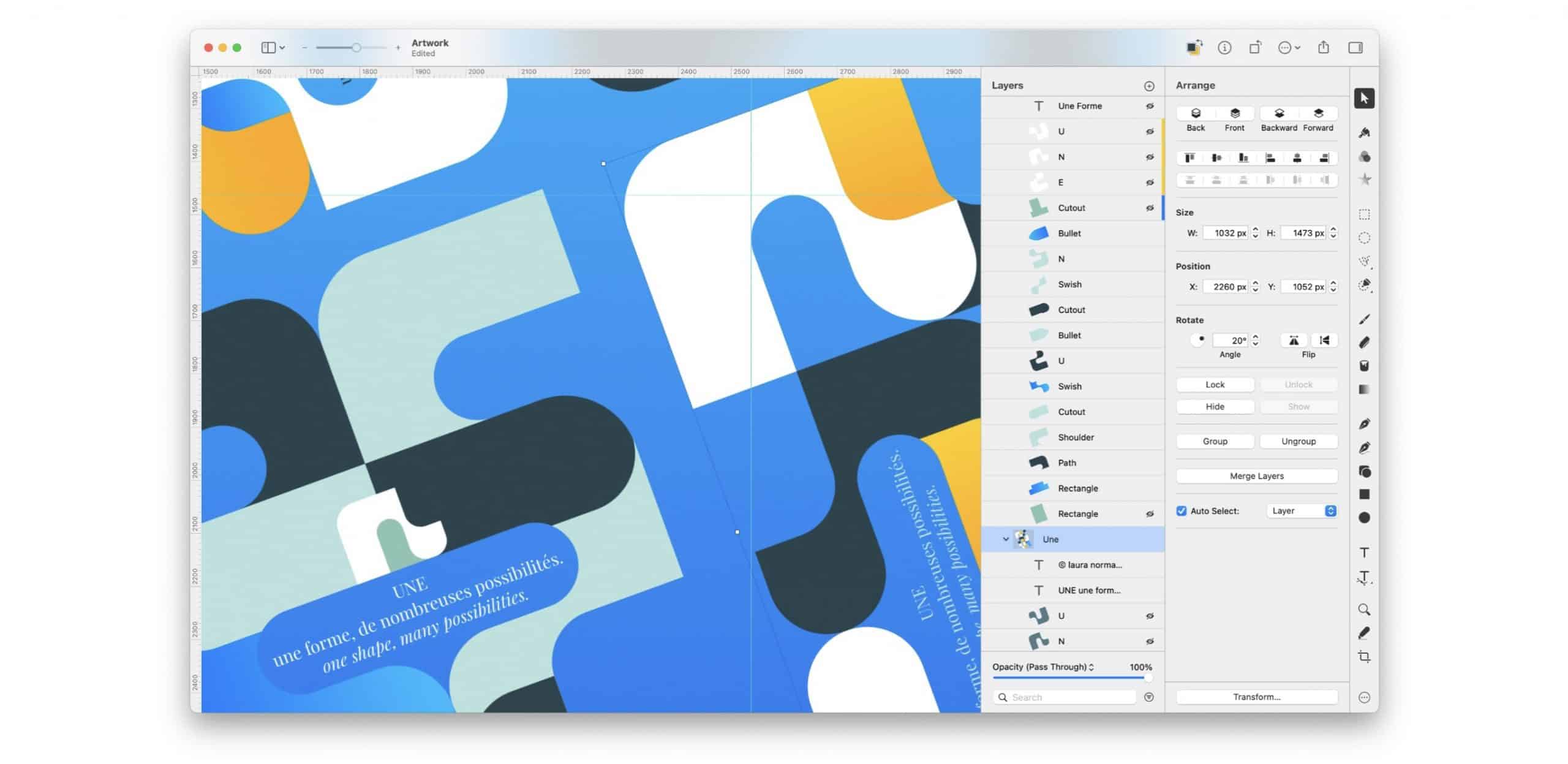Open the more options ellipsis dropdown
Image resolution: width=1568 pixels, height=764 pixels.
1289,48
